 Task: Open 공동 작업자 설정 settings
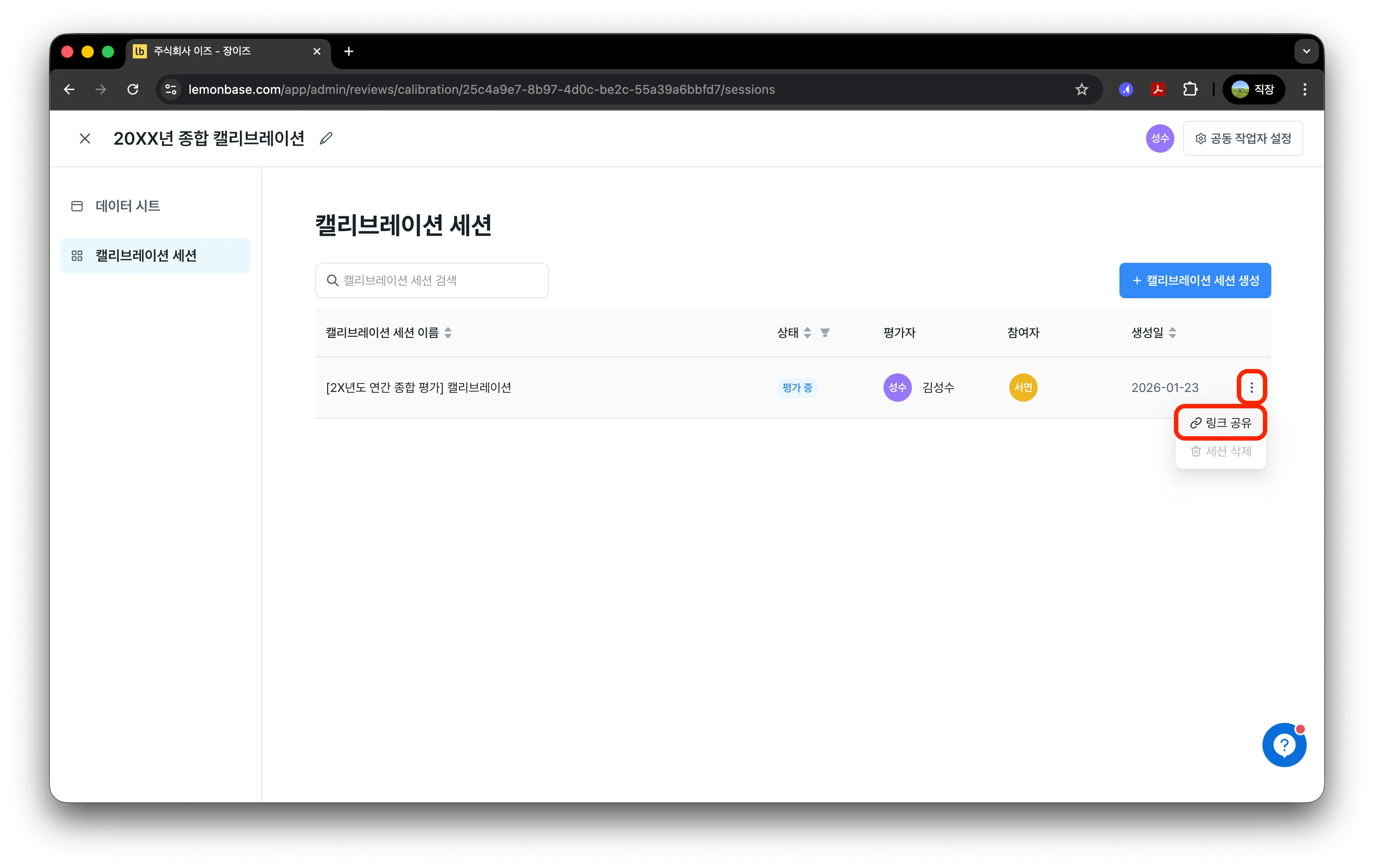1243,138
